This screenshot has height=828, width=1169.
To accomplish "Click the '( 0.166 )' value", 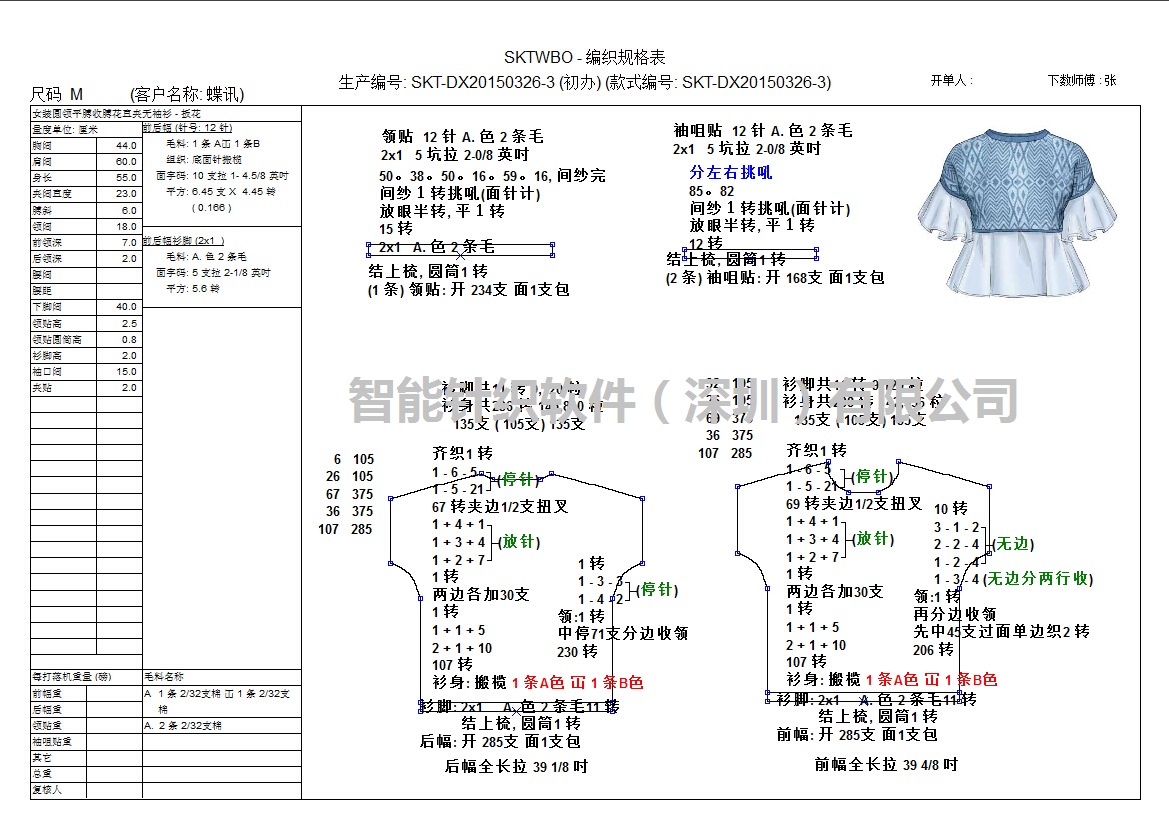I will (212, 208).
